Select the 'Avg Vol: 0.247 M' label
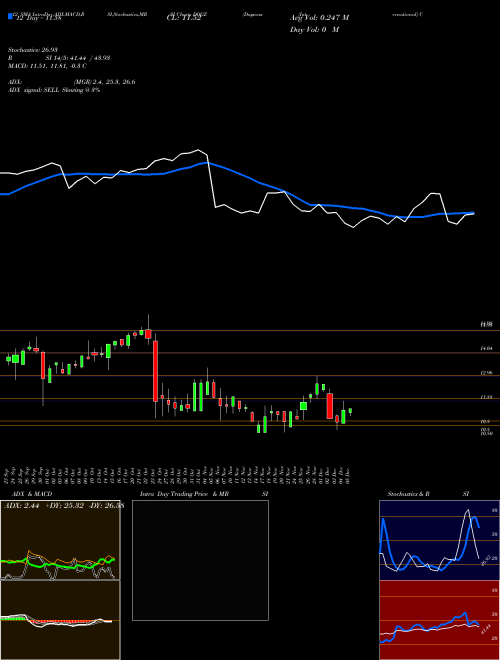Screen dimensions: 500x660 [x=319, y=18]
